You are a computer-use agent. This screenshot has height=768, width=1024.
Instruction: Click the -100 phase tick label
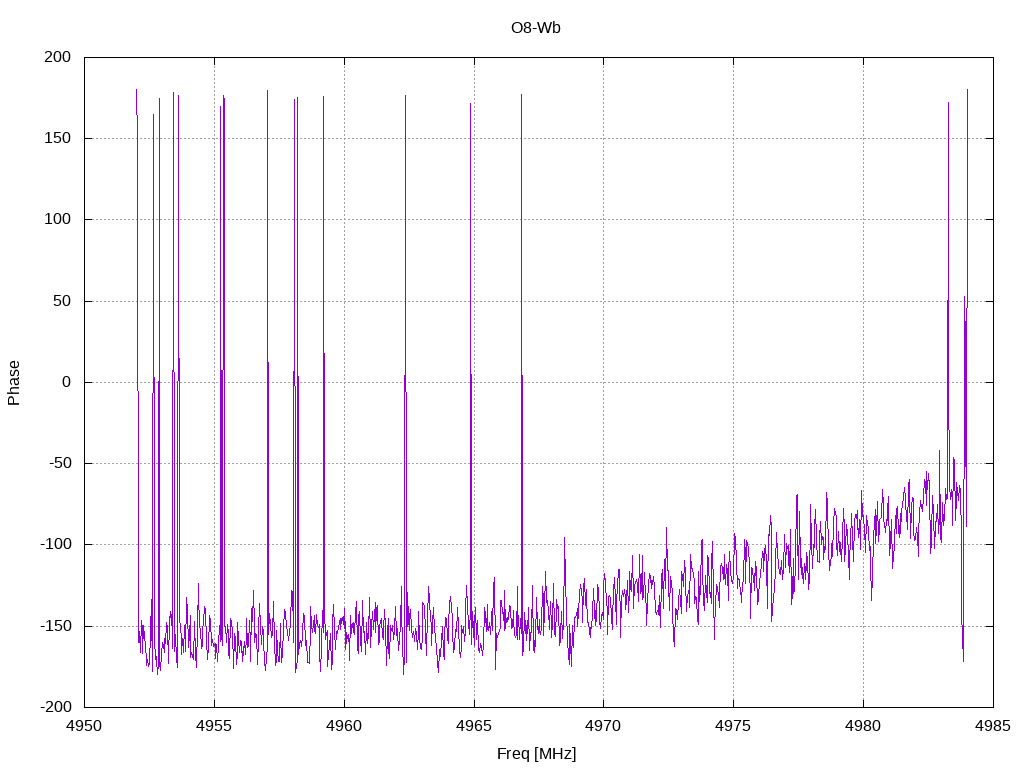point(56,544)
